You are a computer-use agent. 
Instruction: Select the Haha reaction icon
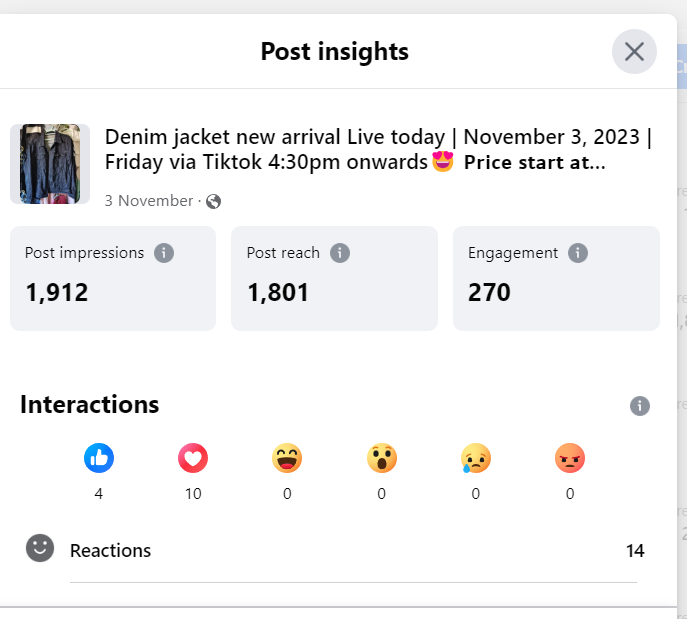[287, 458]
